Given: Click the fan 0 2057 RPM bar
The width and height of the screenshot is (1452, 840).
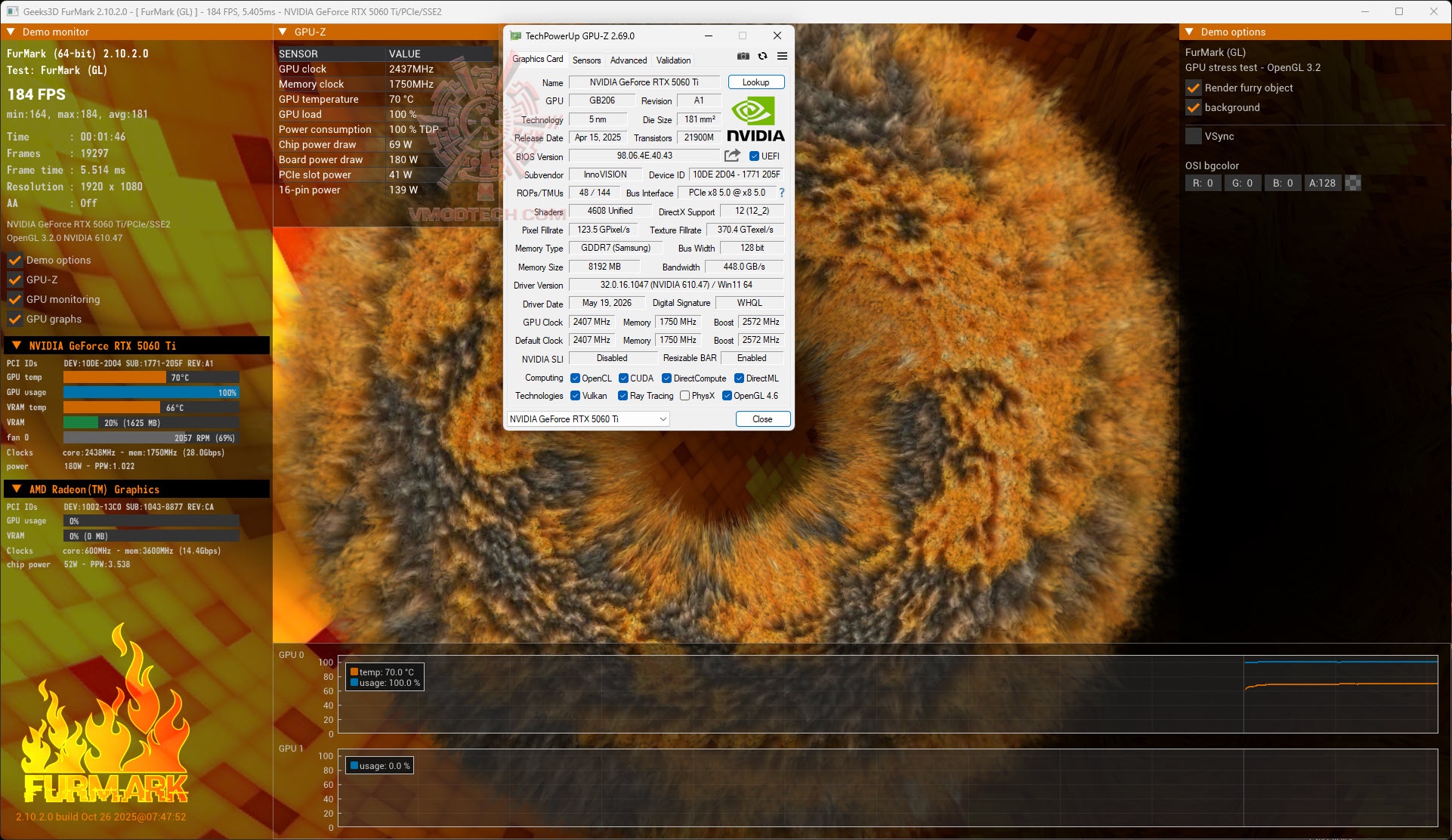Looking at the screenshot, I should click(x=151, y=438).
